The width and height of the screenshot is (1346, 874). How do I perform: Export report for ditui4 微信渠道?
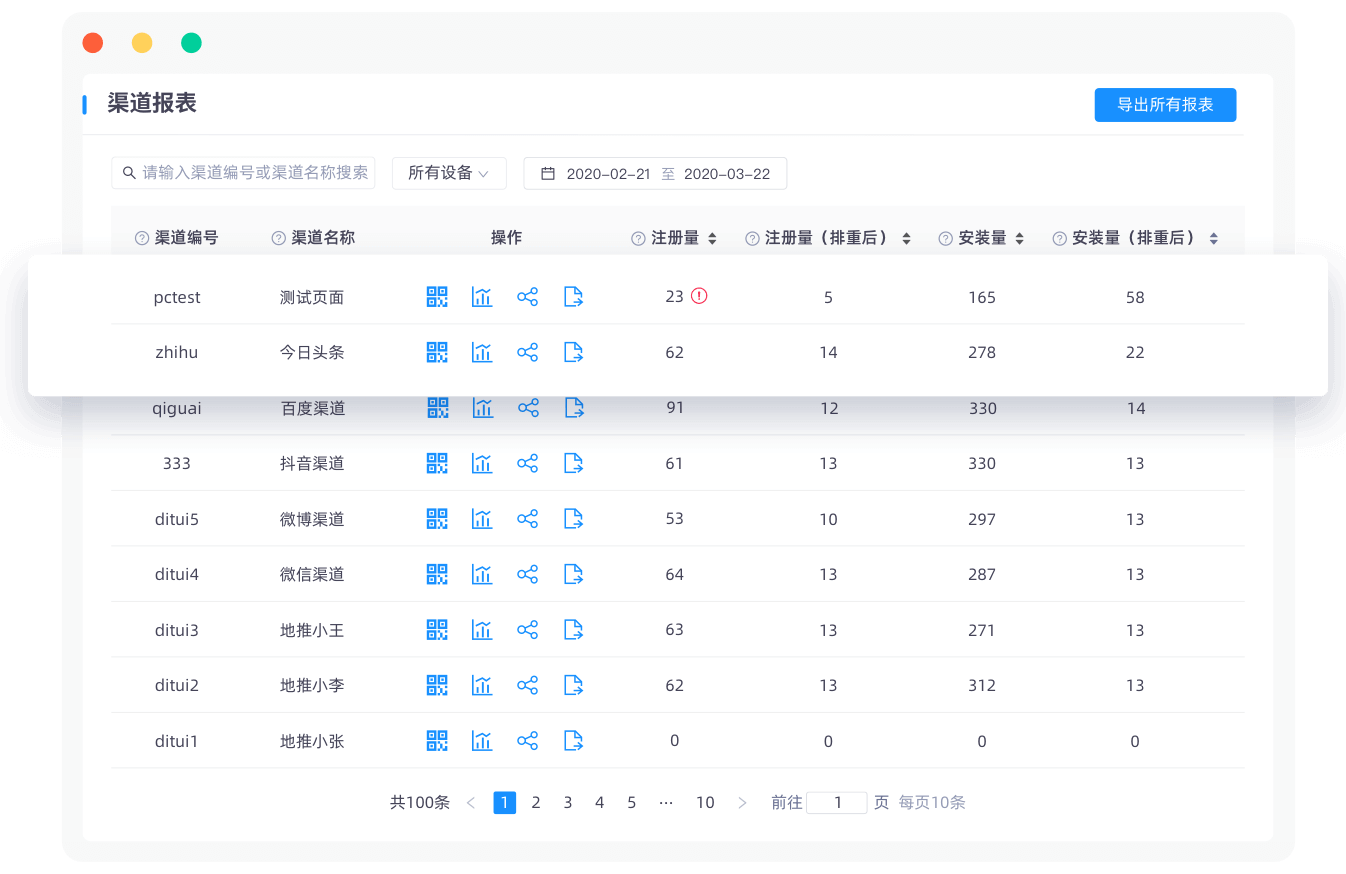click(573, 574)
